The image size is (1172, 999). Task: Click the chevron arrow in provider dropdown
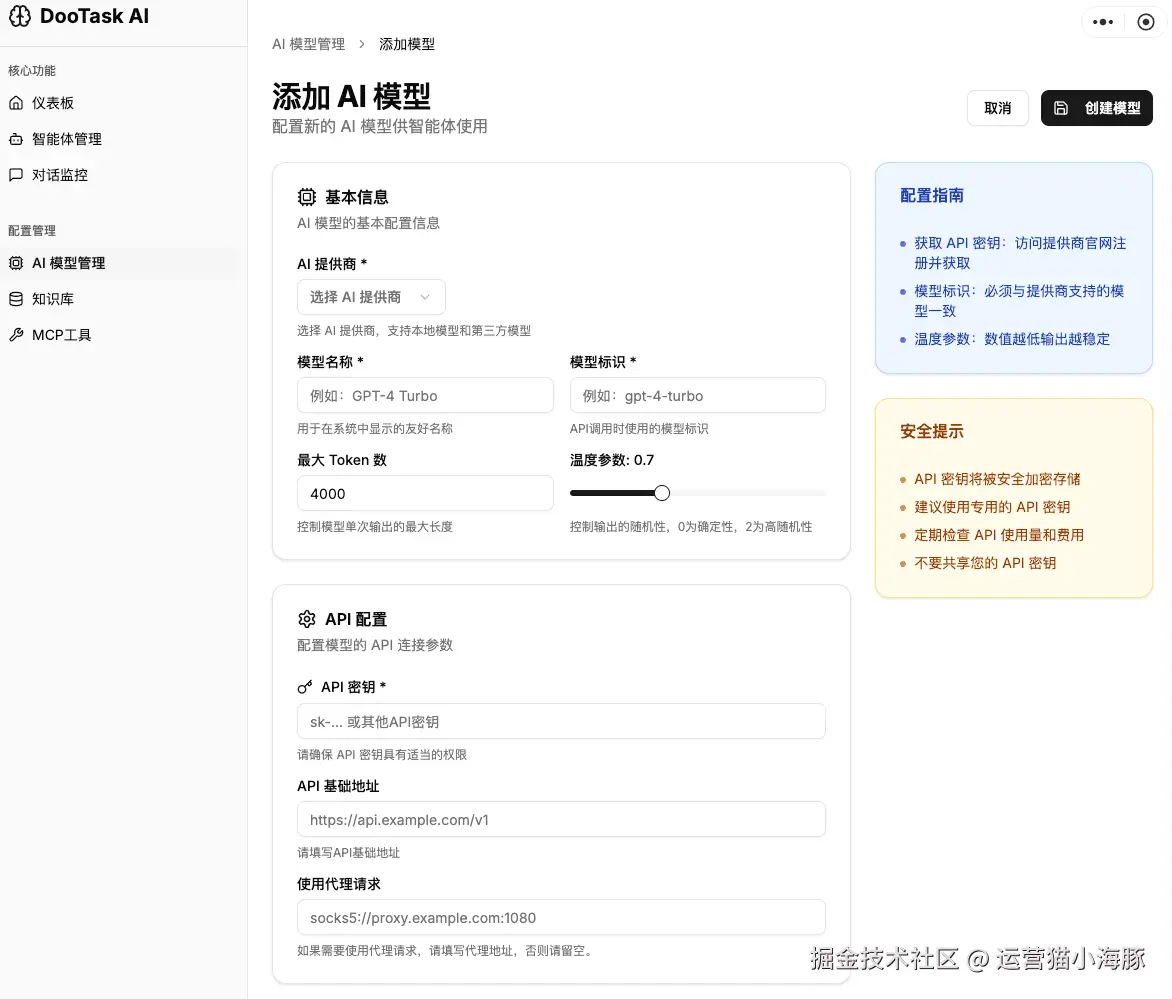(x=425, y=297)
